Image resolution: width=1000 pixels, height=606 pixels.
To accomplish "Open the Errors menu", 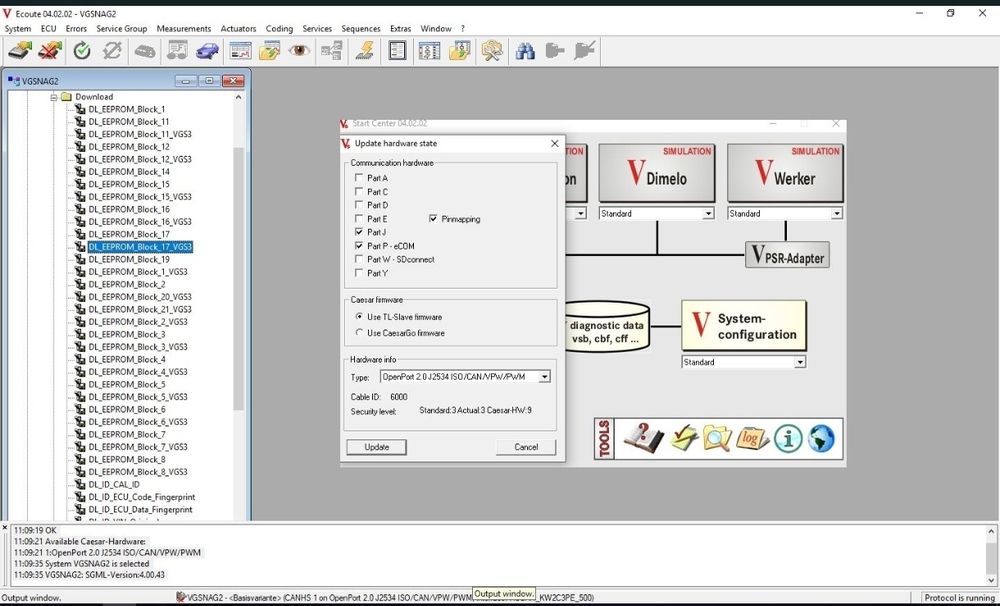I will coord(76,29).
